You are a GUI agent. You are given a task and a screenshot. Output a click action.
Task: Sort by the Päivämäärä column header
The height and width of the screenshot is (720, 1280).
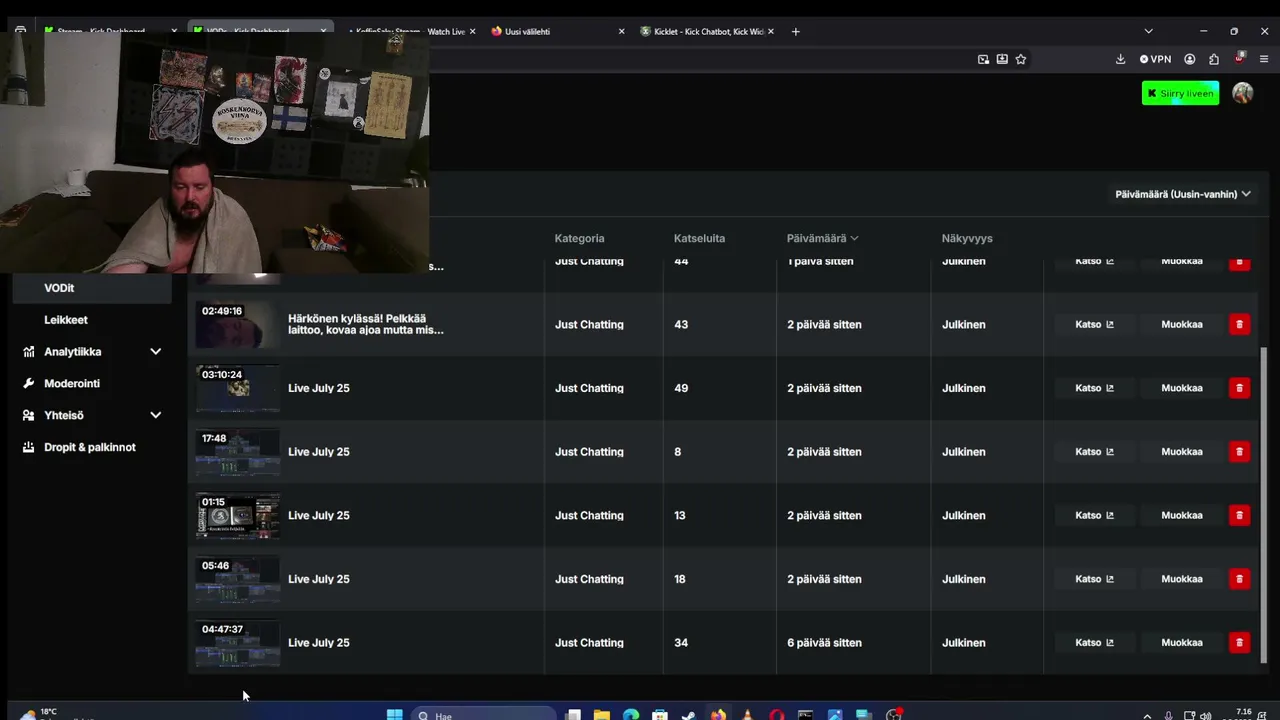click(822, 238)
